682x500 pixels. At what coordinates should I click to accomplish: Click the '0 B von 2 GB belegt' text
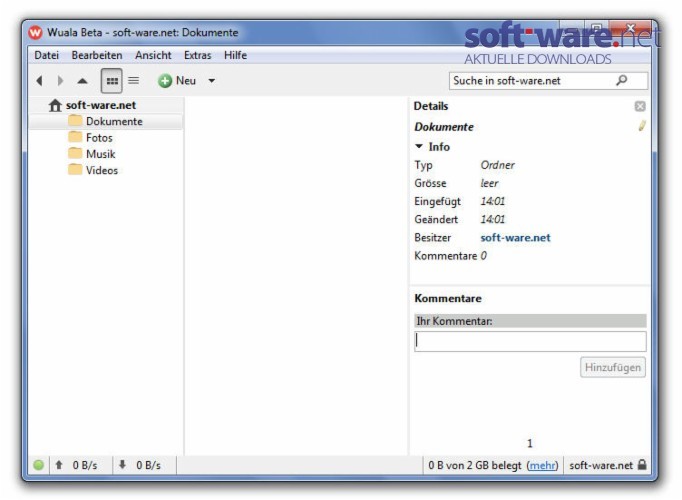click(475, 466)
